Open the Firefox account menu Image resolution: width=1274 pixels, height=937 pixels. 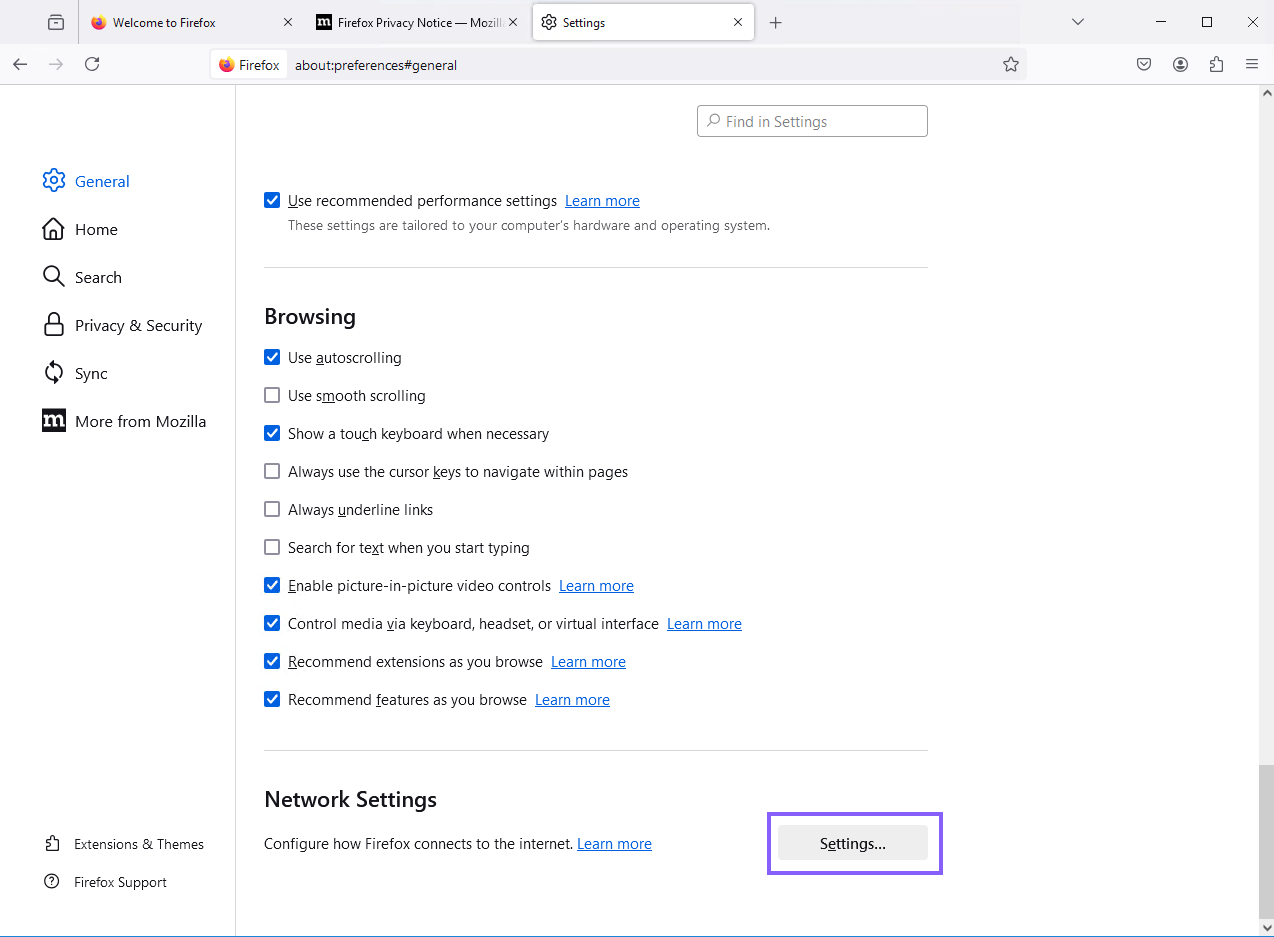pyautogui.click(x=1180, y=64)
